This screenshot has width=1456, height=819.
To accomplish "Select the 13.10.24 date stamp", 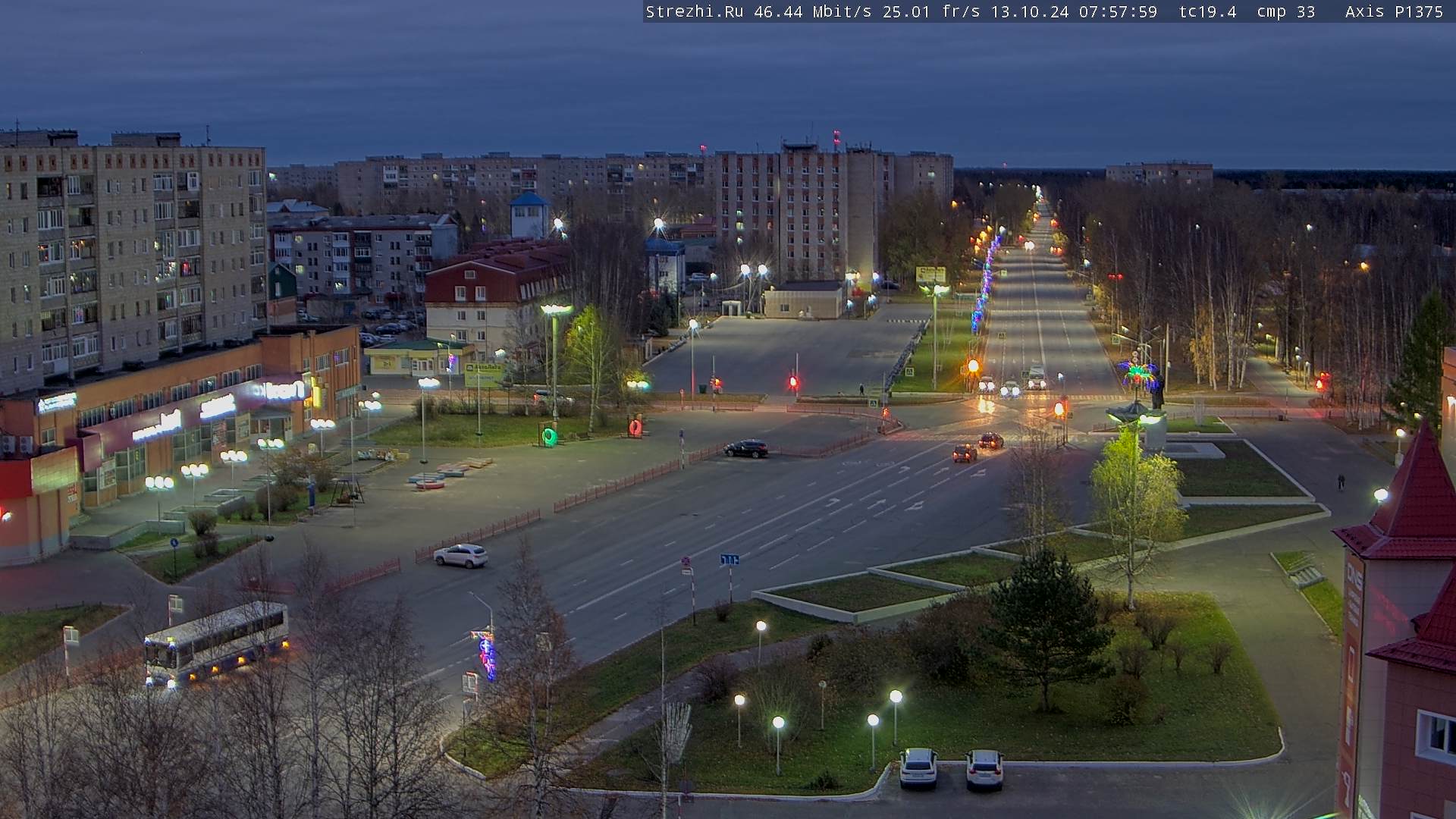I will tap(1030, 12).
